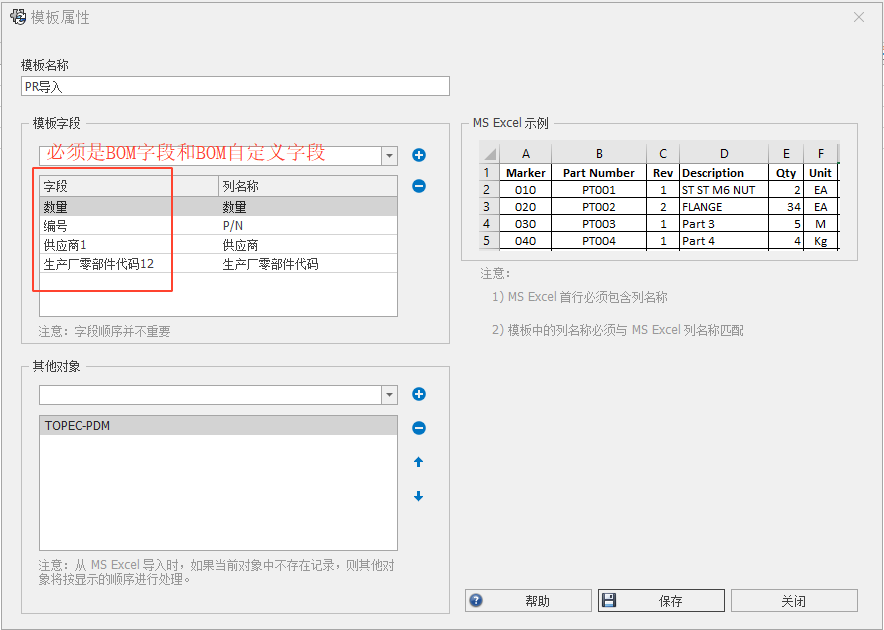Select the 编号 field row

(x=219, y=226)
